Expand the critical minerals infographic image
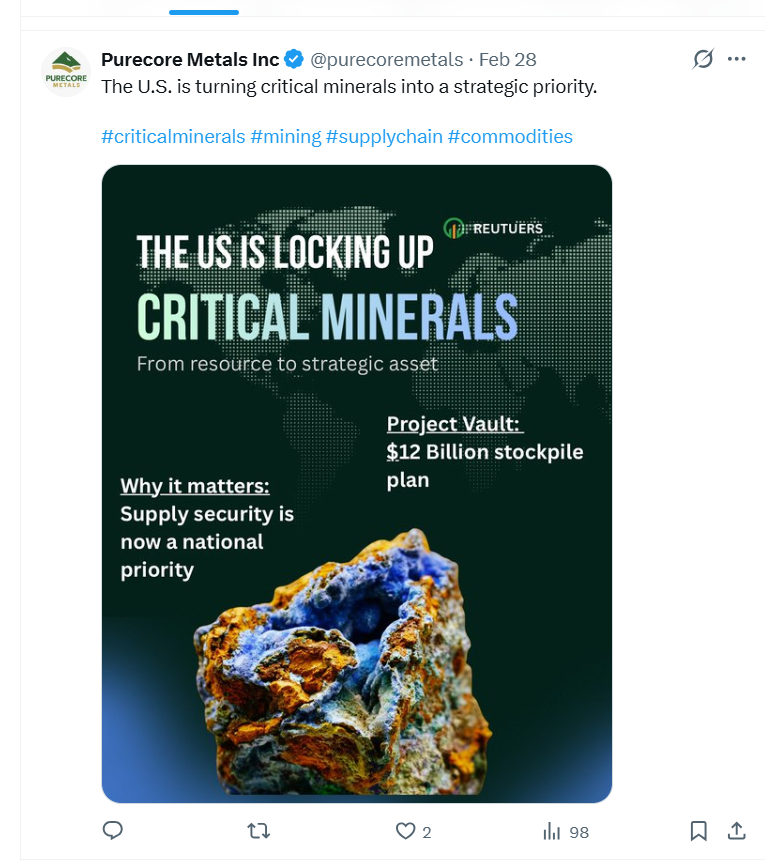 point(357,483)
